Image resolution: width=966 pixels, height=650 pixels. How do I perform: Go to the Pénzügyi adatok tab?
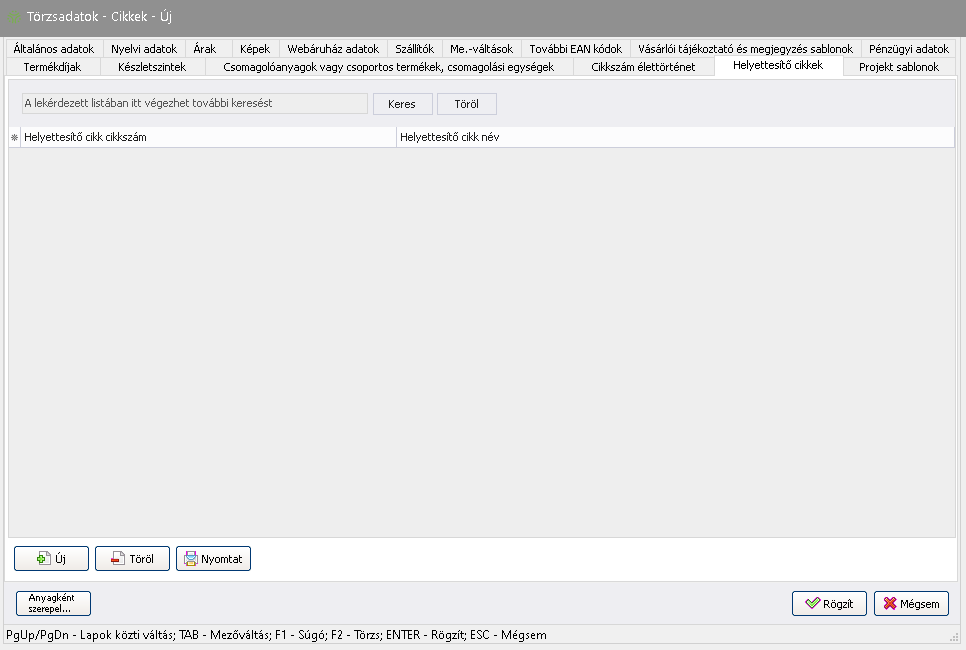coord(908,48)
